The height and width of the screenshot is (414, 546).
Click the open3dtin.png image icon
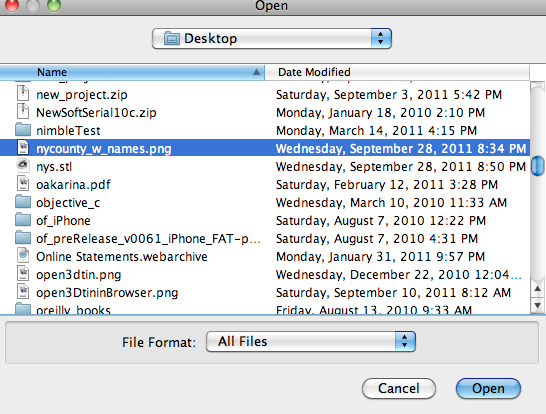pos(23,274)
